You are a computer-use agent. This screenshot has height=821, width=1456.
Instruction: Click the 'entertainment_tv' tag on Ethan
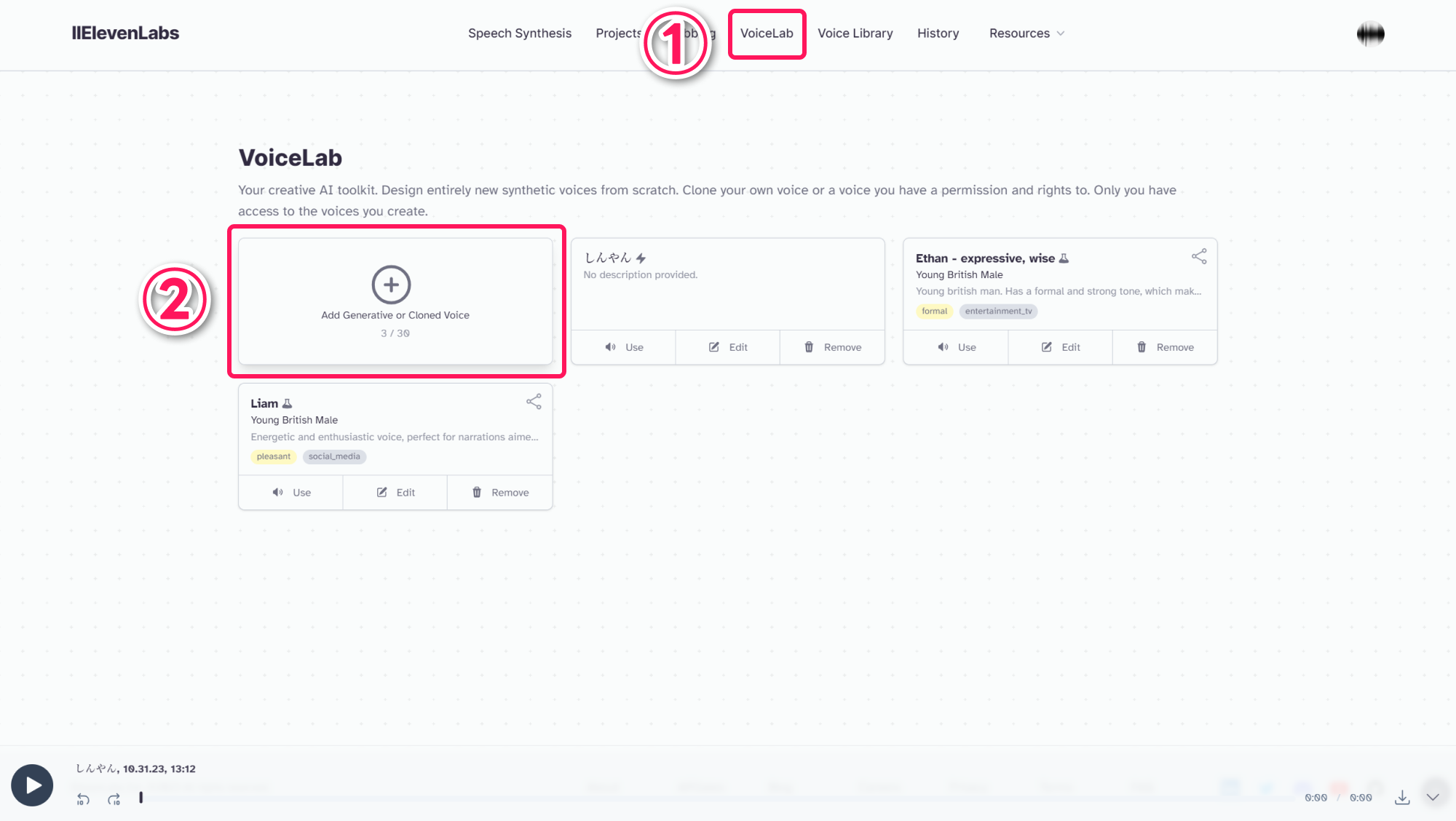pos(998,312)
